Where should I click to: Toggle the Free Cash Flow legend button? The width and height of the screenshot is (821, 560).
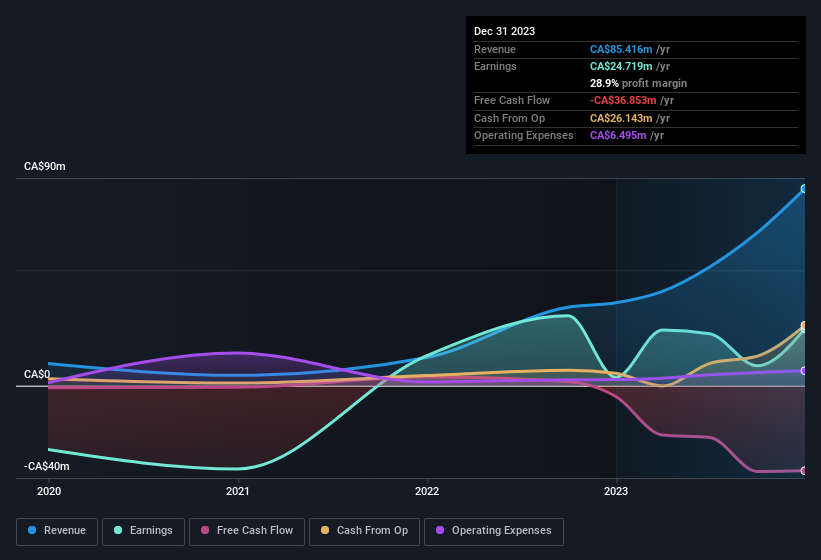tap(247, 531)
